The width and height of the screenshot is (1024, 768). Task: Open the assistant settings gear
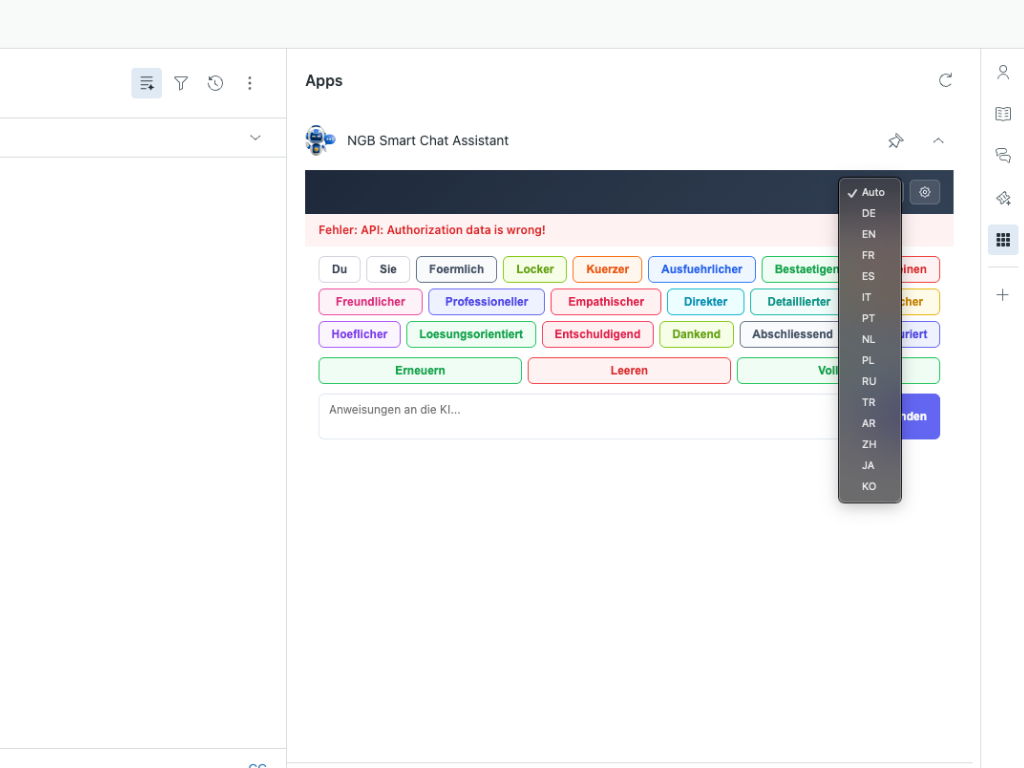924,192
